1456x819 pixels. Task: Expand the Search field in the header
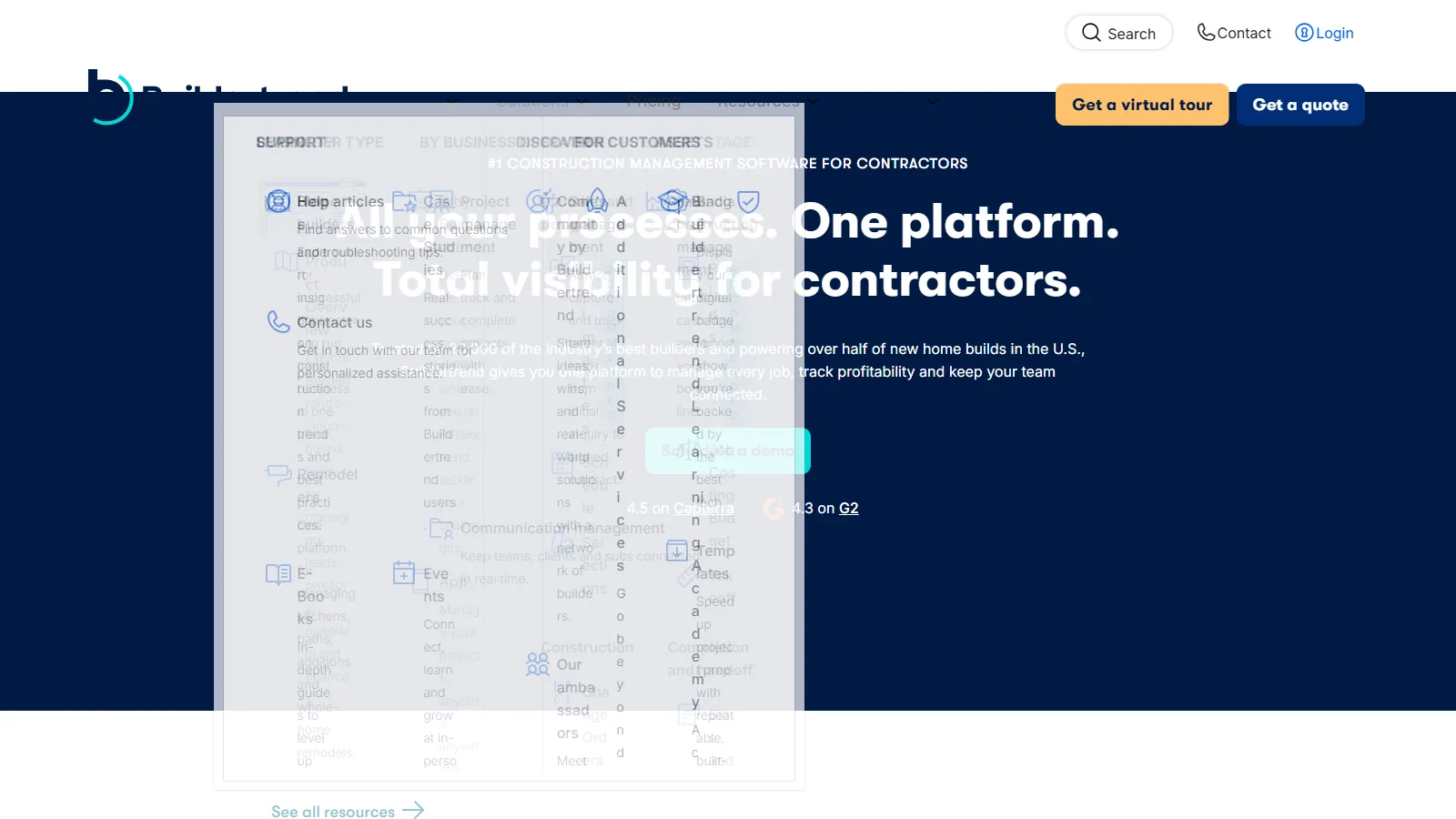pos(1119,33)
